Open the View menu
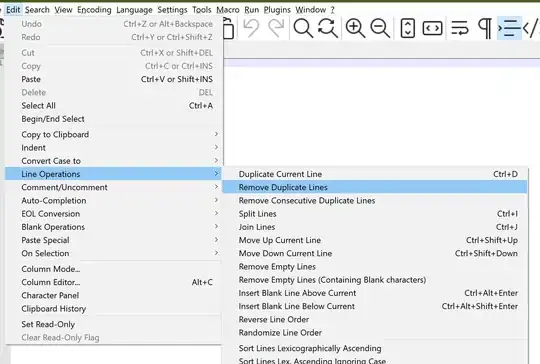 (63, 10)
